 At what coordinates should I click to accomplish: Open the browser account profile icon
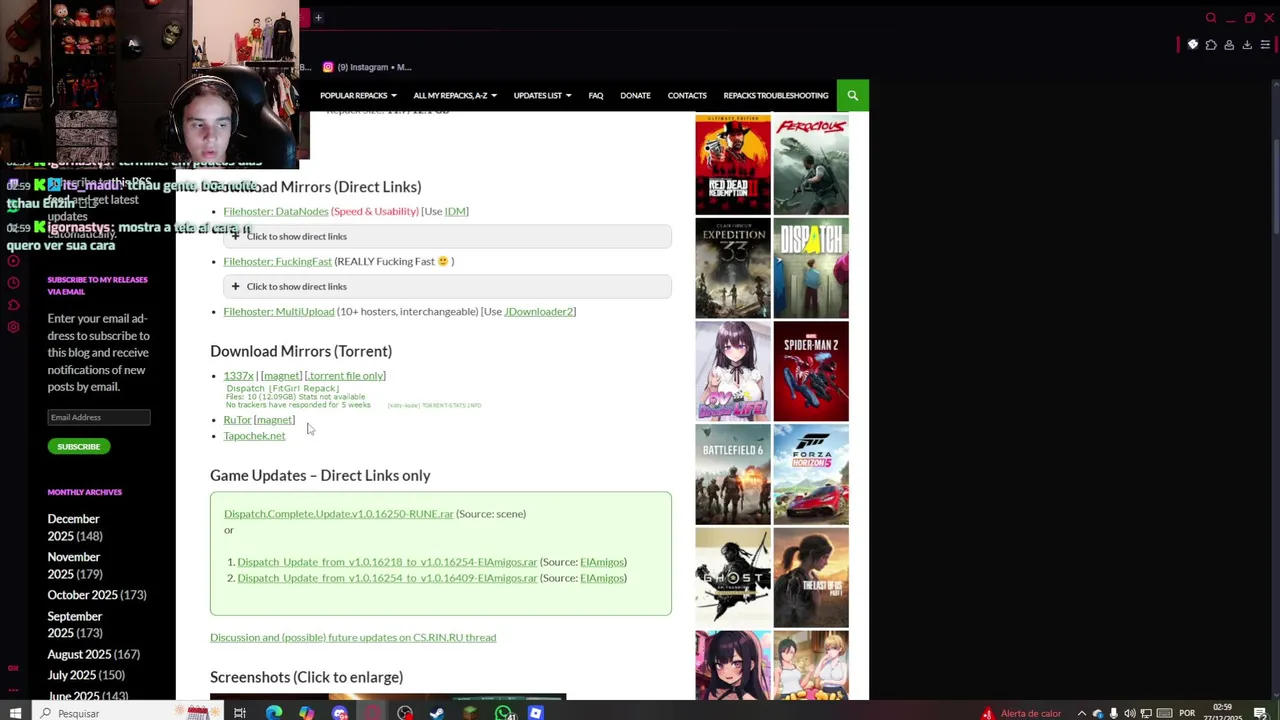(1229, 45)
